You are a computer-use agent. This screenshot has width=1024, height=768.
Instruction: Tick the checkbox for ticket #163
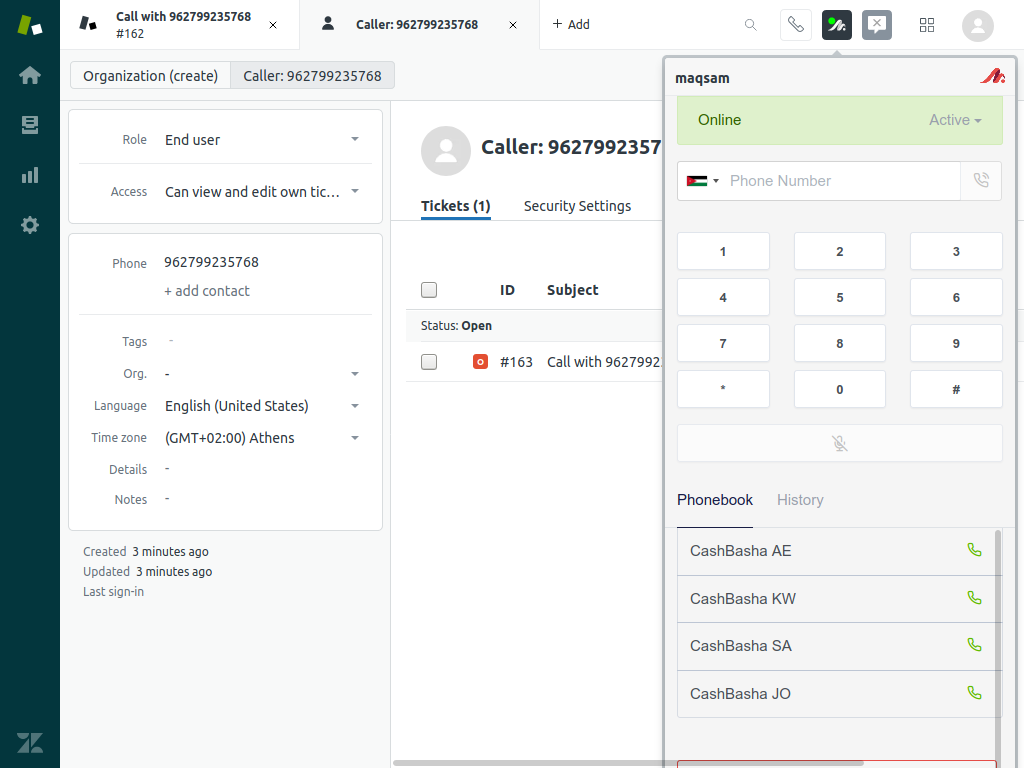pyautogui.click(x=429, y=362)
